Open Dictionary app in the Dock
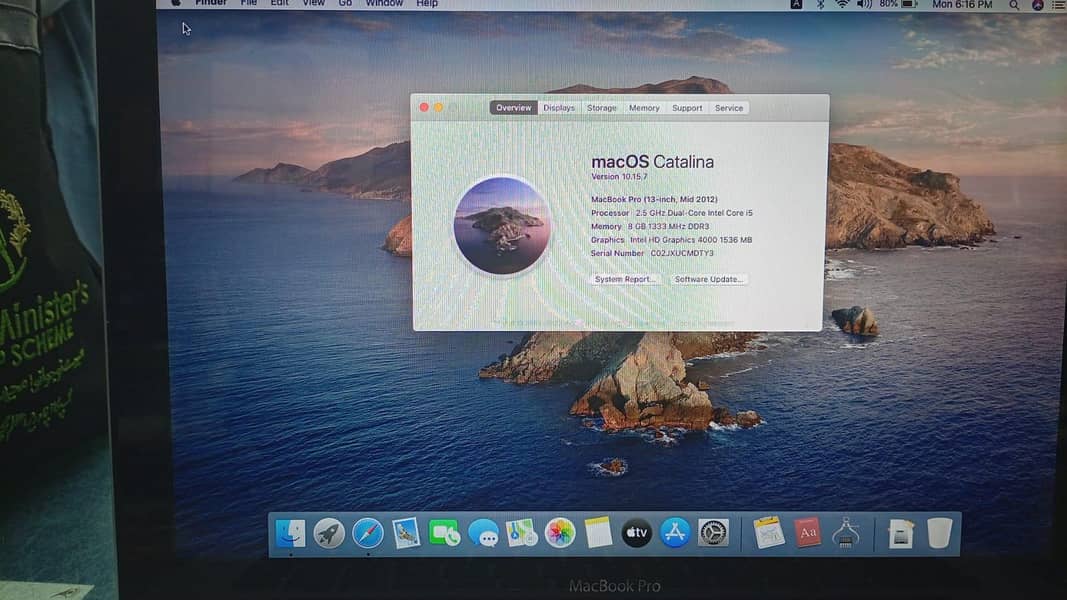The image size is (1067, 600). point(808,533)
